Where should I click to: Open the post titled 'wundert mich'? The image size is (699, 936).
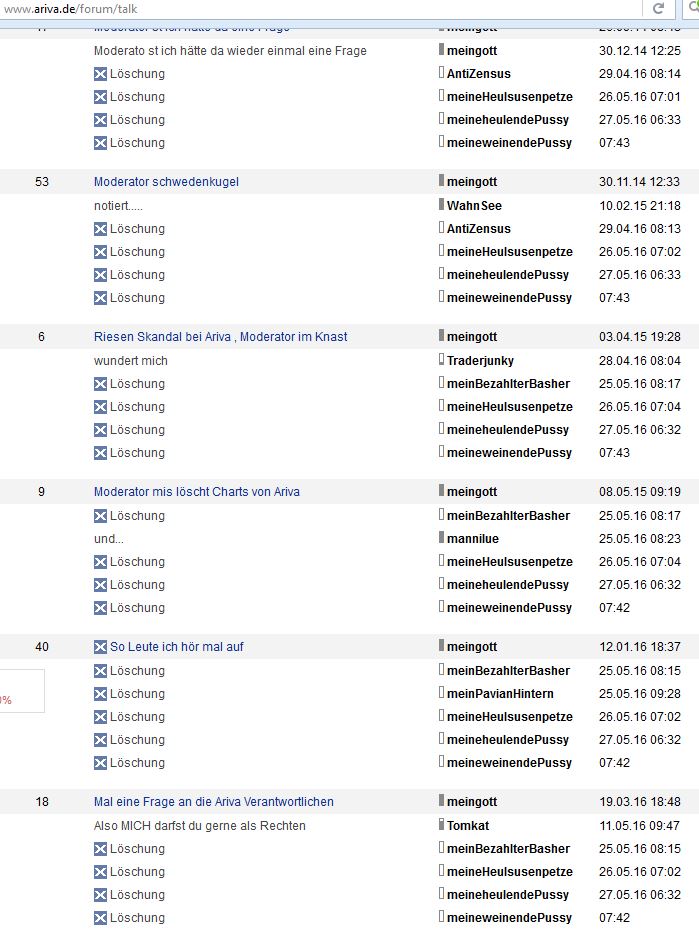point(130,361)
